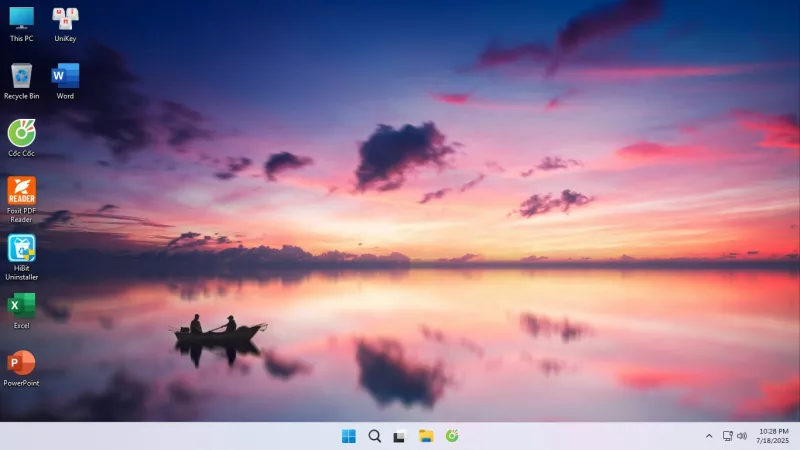Image resolution: width=800 pixels, height=450 pixels.
Task: Launch File Explorer from the taskbar
Action: [426, 436]
